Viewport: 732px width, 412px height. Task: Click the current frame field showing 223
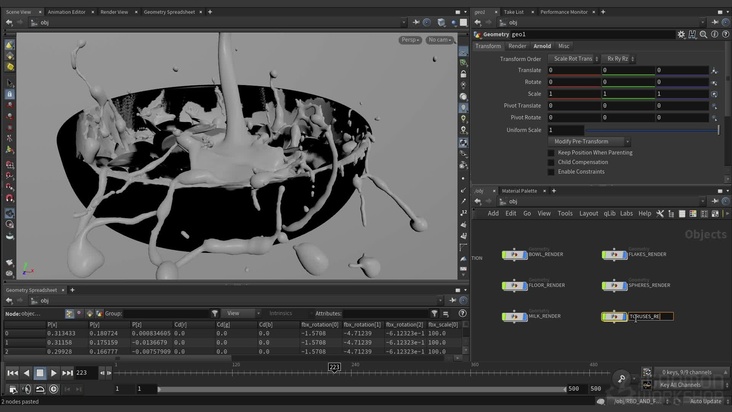[86, 373]
